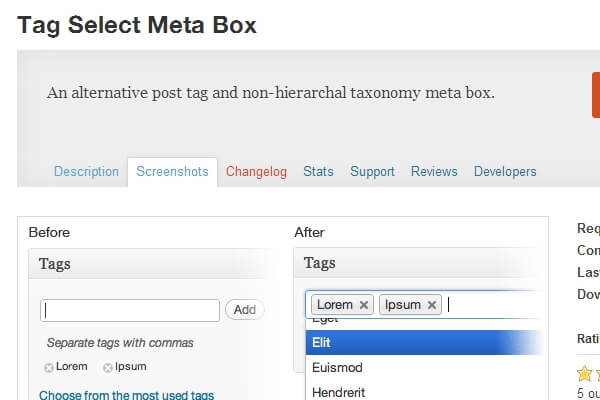Remove the Lorem tag in Before box
This screenshot has width=600, height=400.
[x=48, y=368]
